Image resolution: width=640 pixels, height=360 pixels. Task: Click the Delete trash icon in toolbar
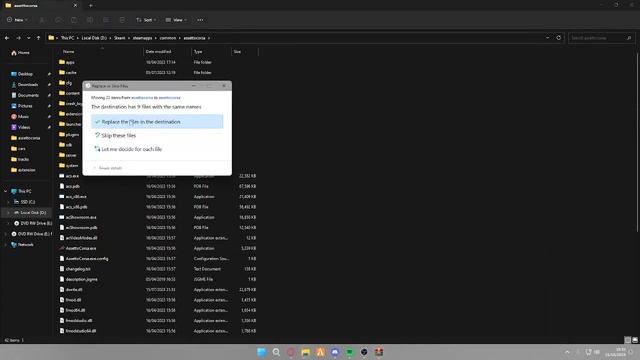(122, 20)
